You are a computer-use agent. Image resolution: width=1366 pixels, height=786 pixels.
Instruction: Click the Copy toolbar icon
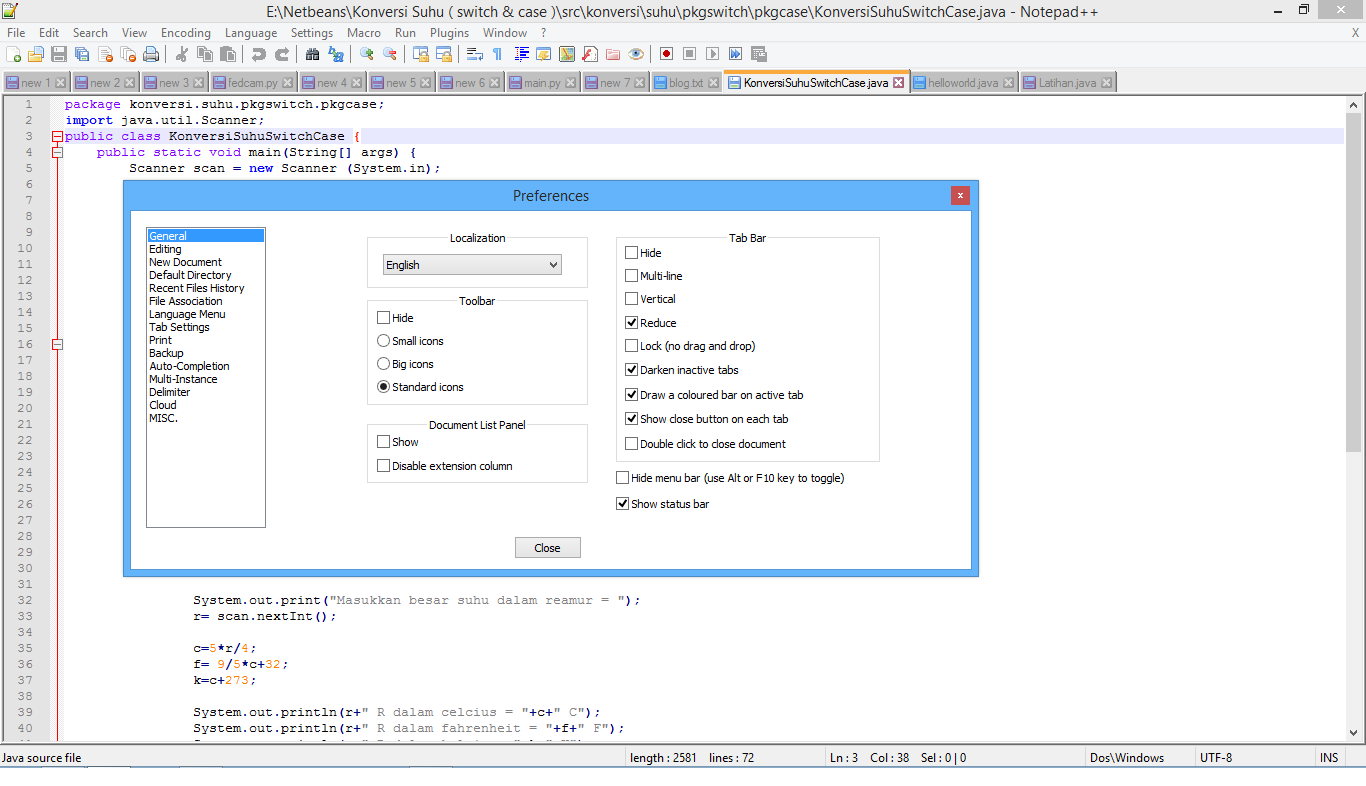pos(204,54)
